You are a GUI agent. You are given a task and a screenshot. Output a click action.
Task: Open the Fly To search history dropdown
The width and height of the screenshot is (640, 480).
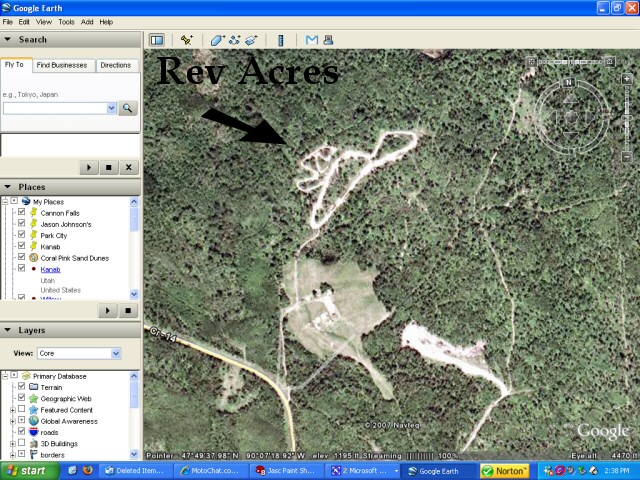tap(111, 108)
